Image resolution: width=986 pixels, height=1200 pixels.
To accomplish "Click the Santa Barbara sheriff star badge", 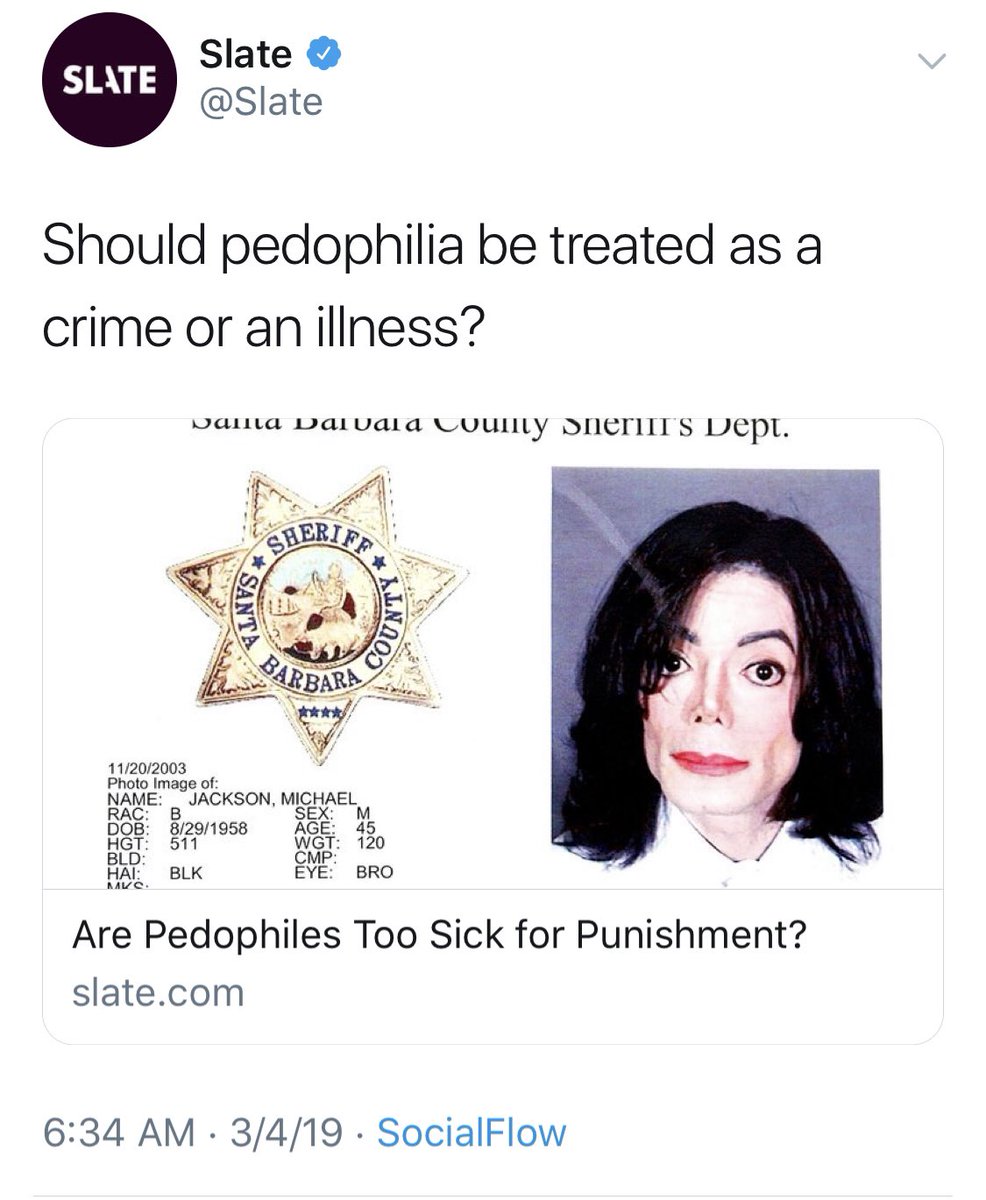I will click(317, 613).
